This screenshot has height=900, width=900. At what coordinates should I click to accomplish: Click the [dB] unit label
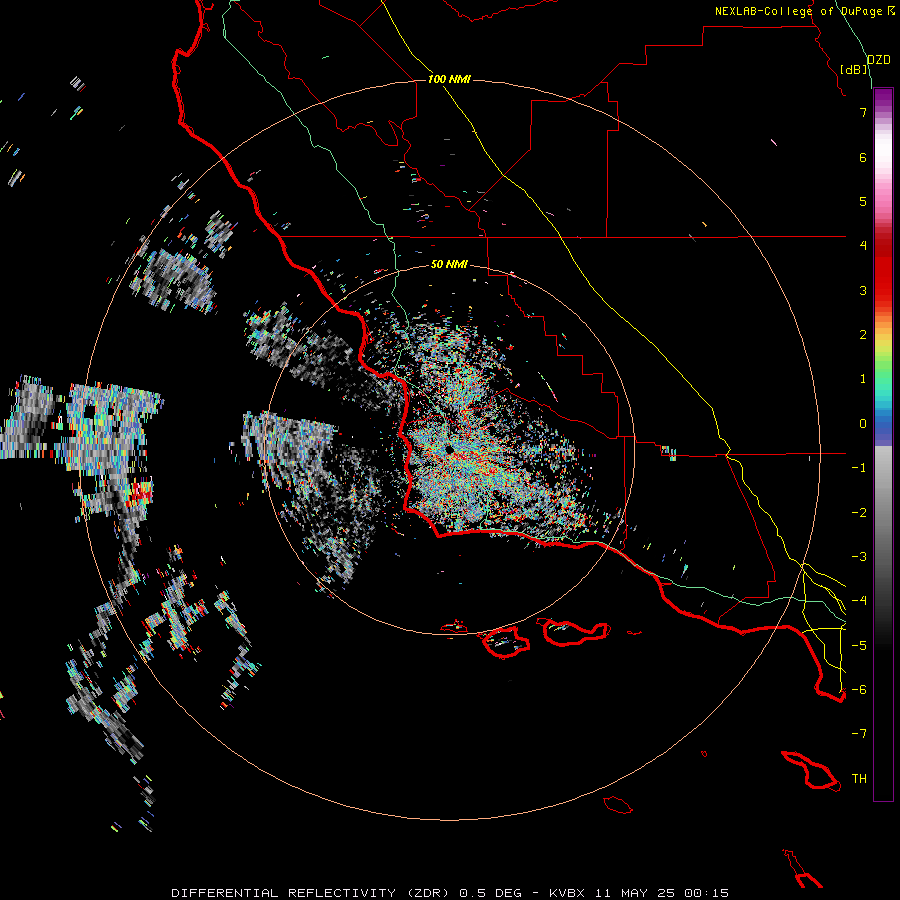point(854,69)
